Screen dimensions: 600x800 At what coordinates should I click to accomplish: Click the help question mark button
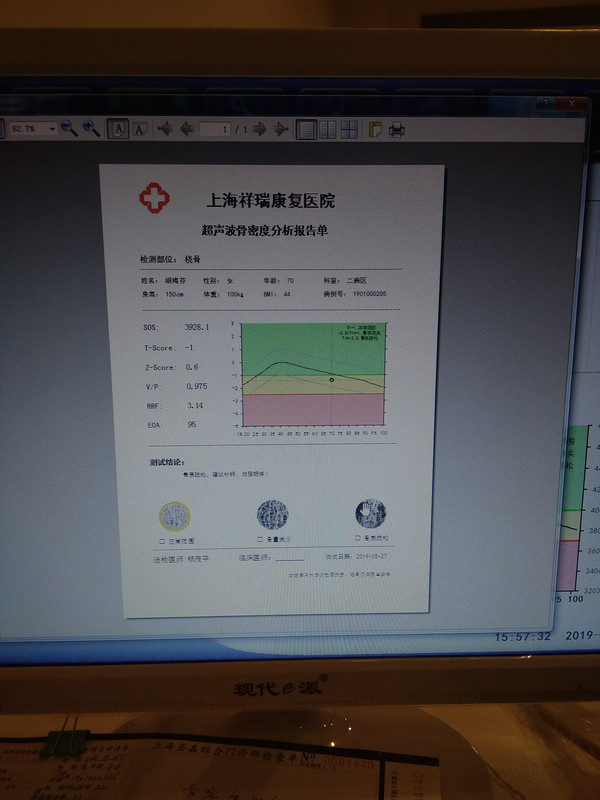pyautogui.click(x=545, y=104)
